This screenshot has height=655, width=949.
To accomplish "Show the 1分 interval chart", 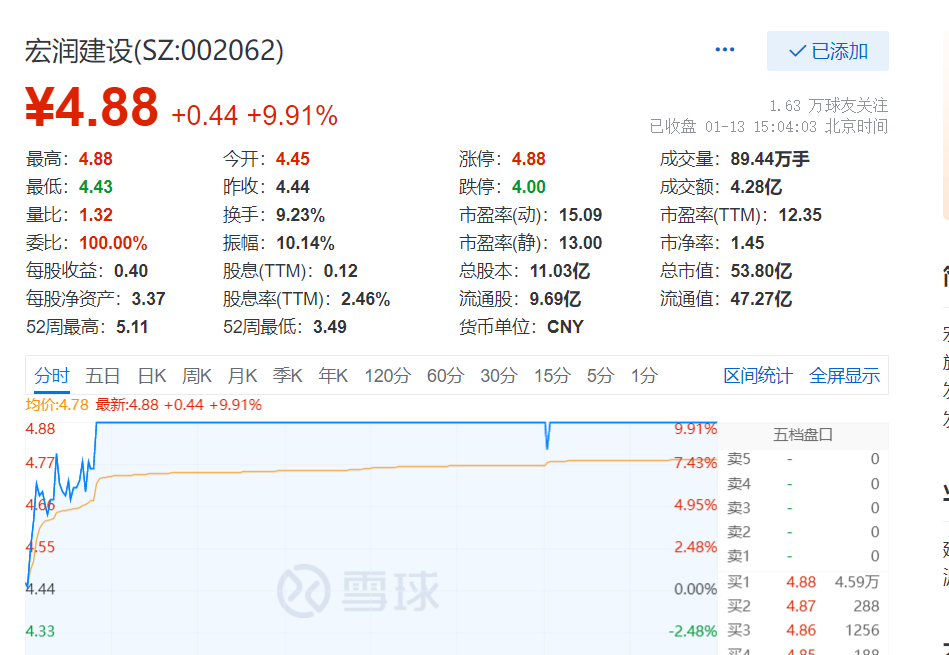I will [x=644, y=376].
